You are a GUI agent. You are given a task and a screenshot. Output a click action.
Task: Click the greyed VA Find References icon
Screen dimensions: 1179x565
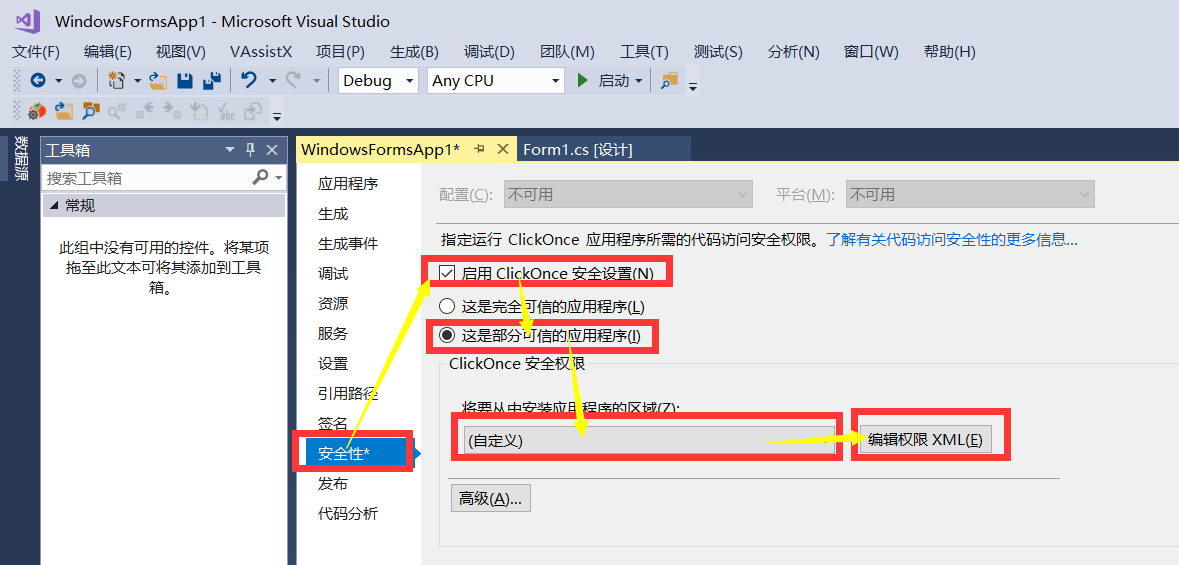pos(117,112)
